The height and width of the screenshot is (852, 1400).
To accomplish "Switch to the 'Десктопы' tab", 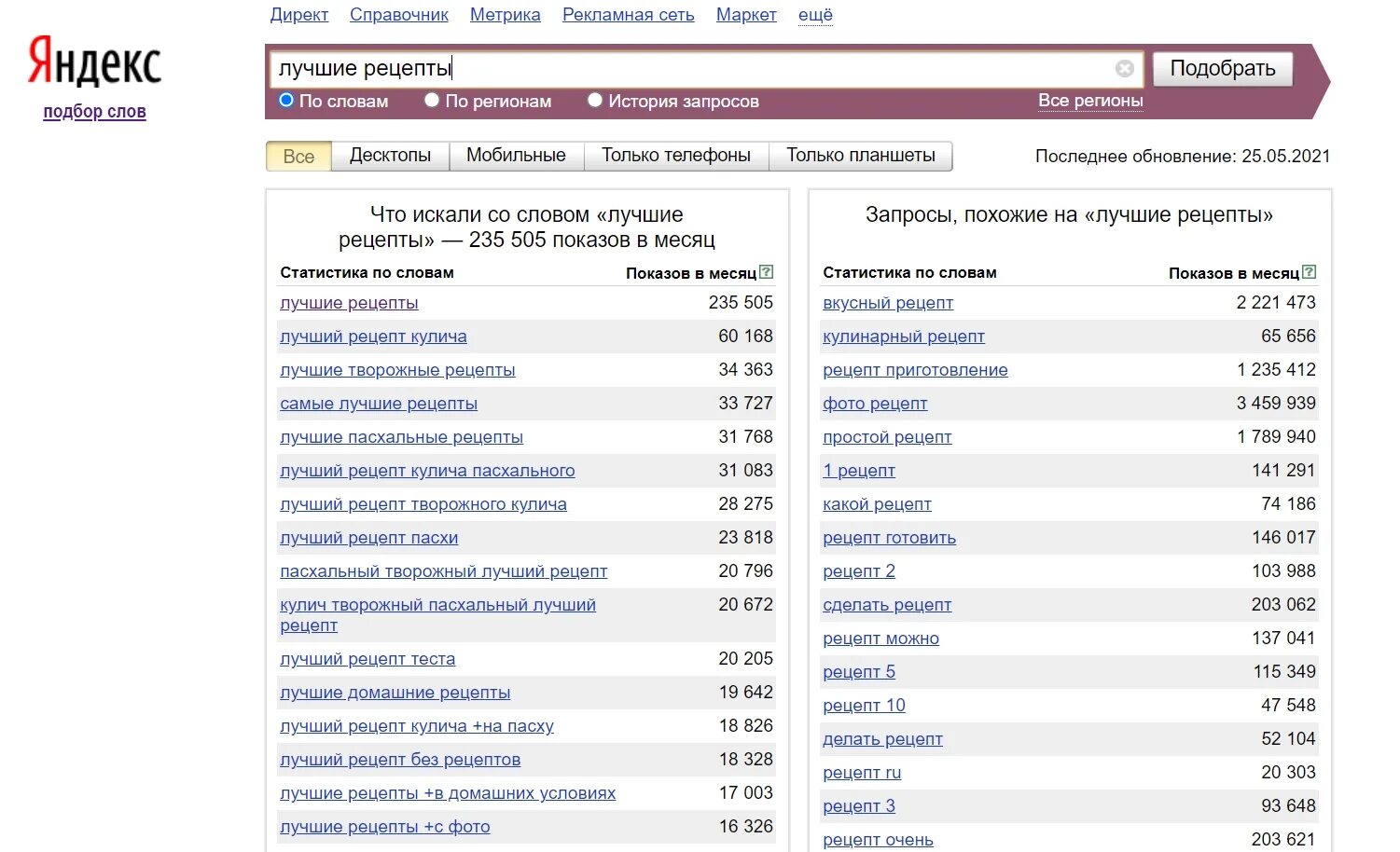I will [390, 156].
